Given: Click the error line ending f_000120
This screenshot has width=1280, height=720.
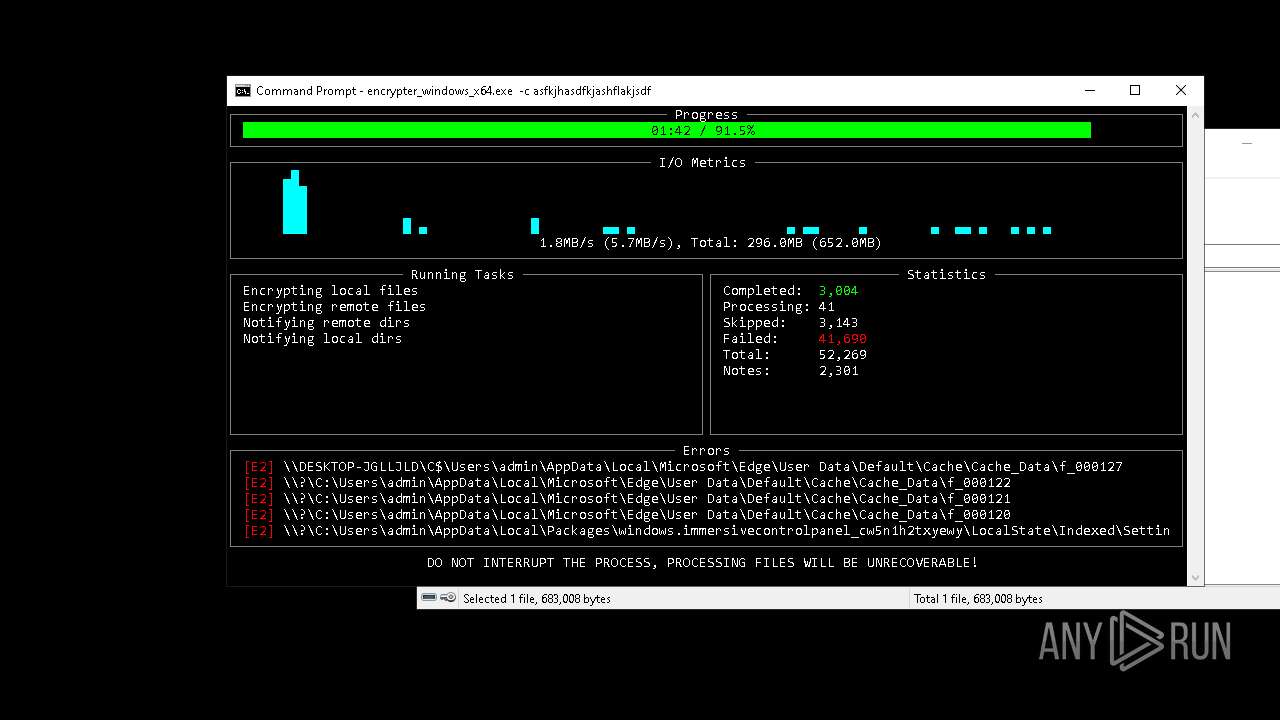Looking at the screenshot, I should pos(627,515).
